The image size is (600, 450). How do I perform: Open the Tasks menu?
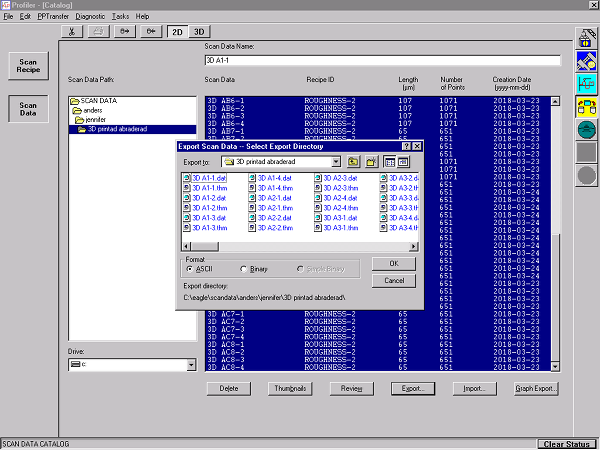[120, 17]
